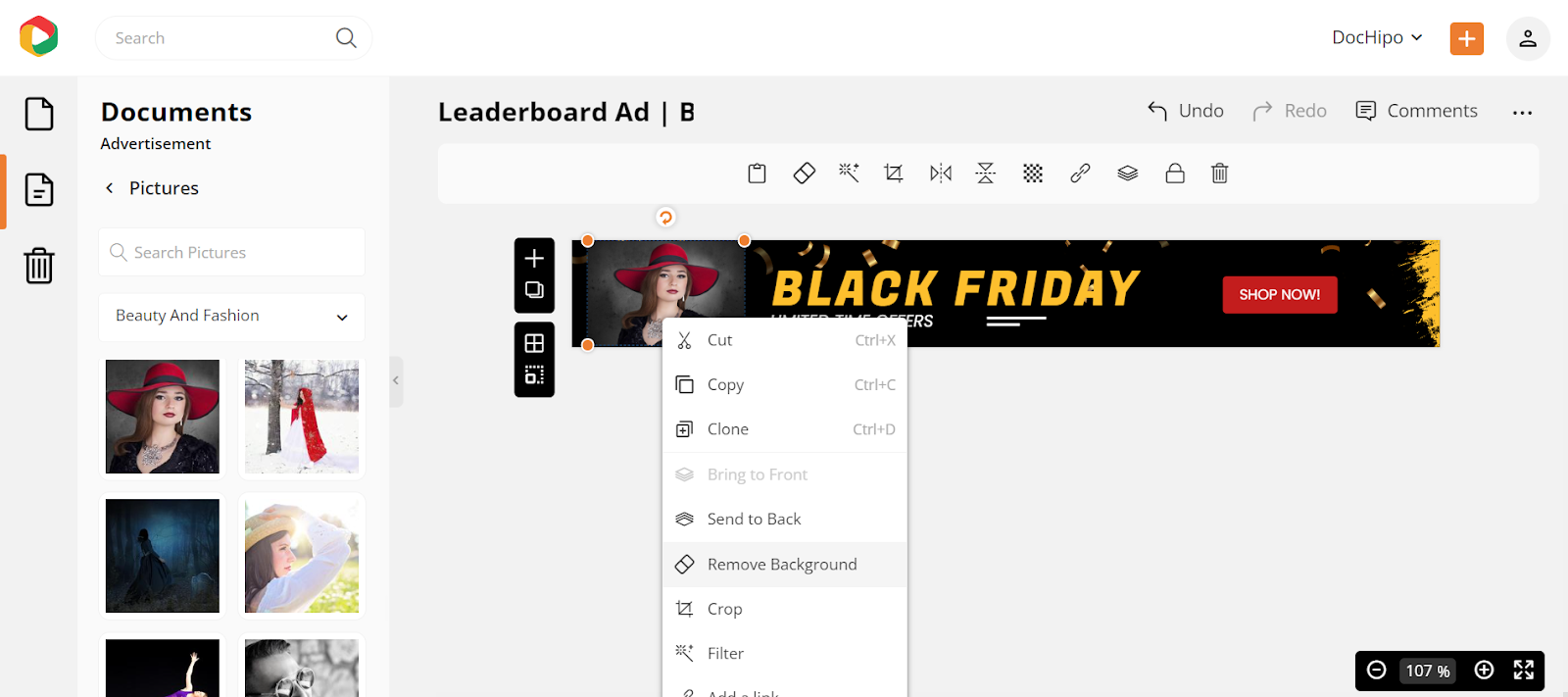The height and width of the screenshot is (697, 1568).
Task: Click the Redo button
Action: (1290, 111)
